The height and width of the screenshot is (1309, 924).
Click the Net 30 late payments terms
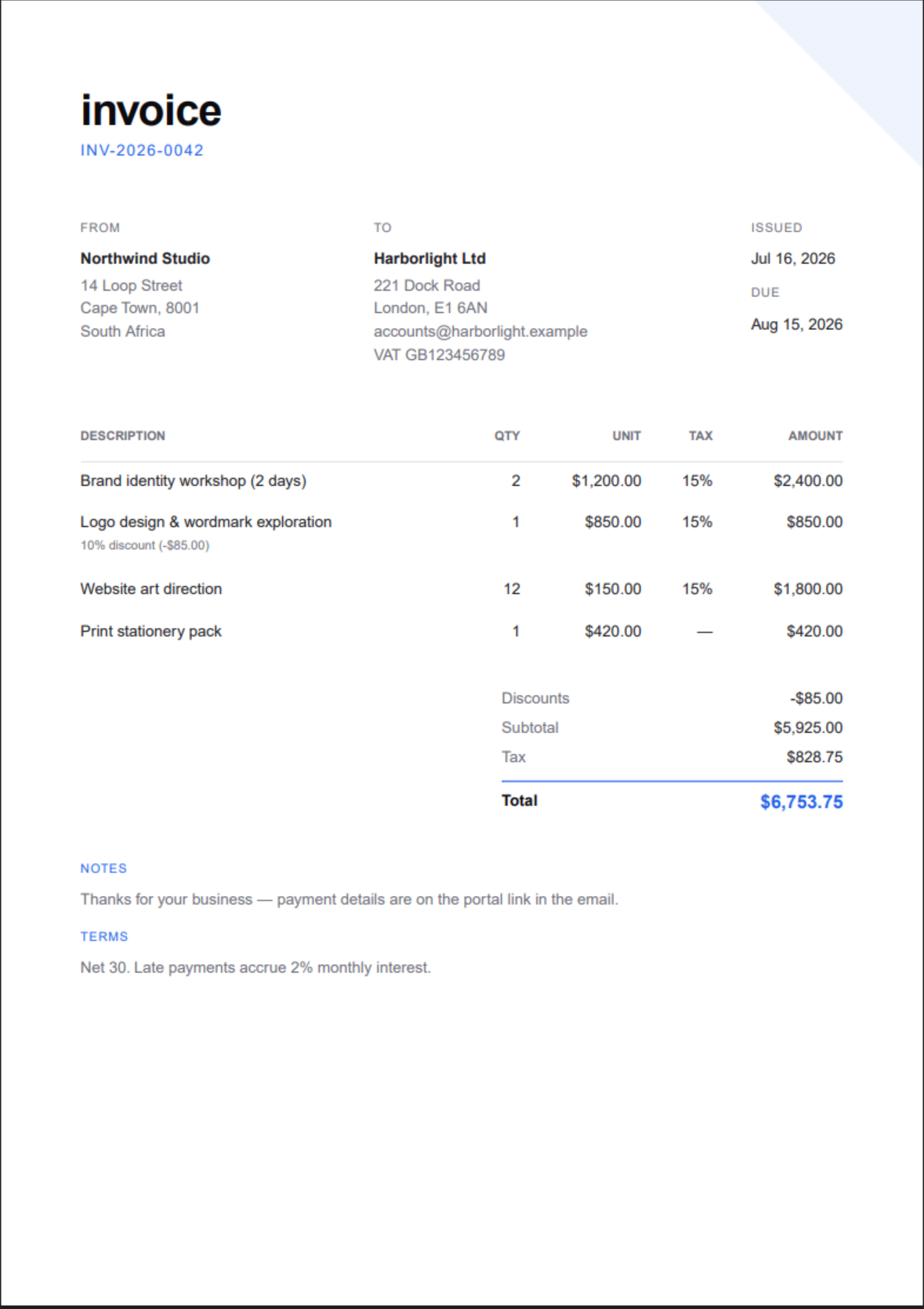coord(255,968)
